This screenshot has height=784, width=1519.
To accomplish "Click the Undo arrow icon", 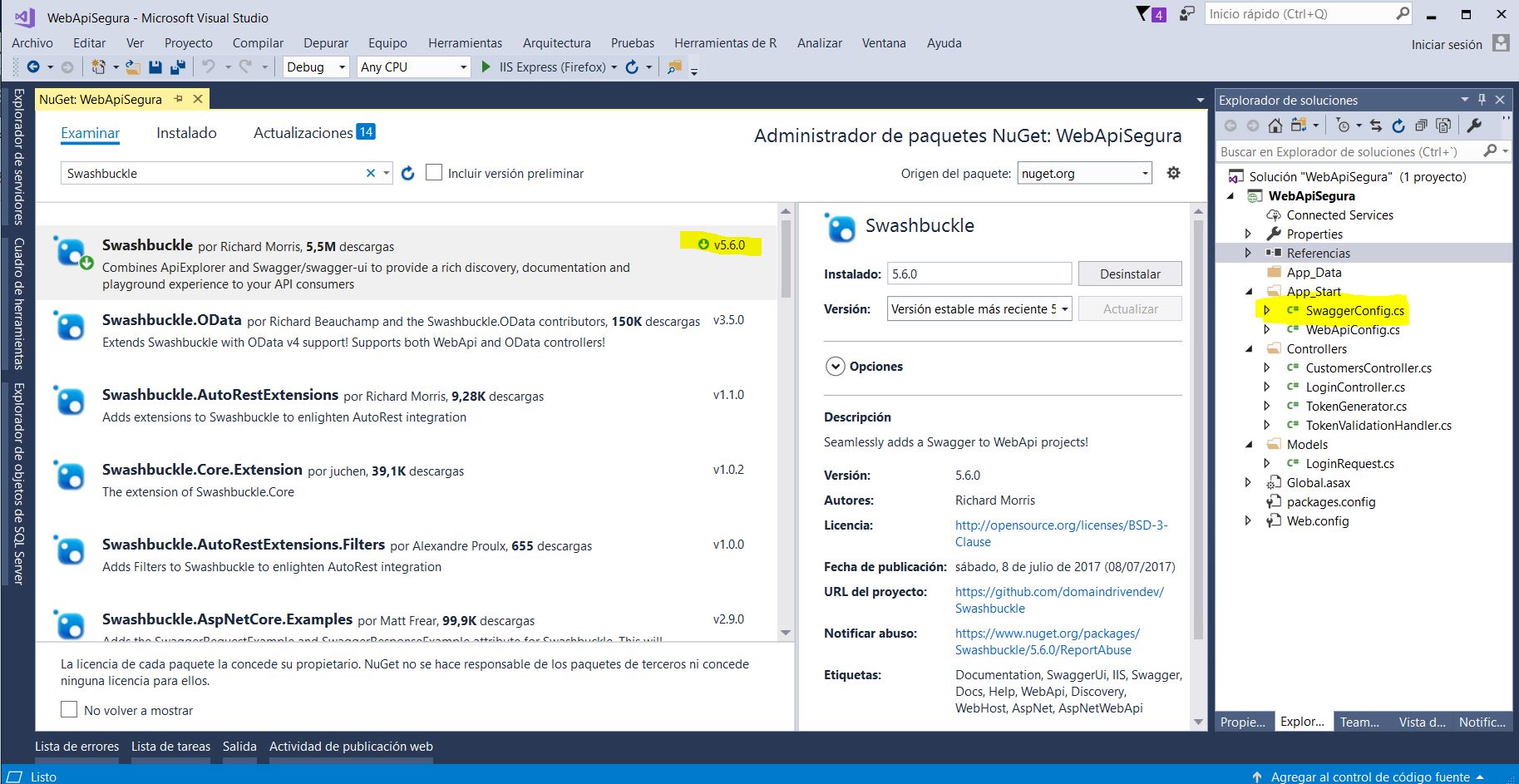I will coord(209,67).
